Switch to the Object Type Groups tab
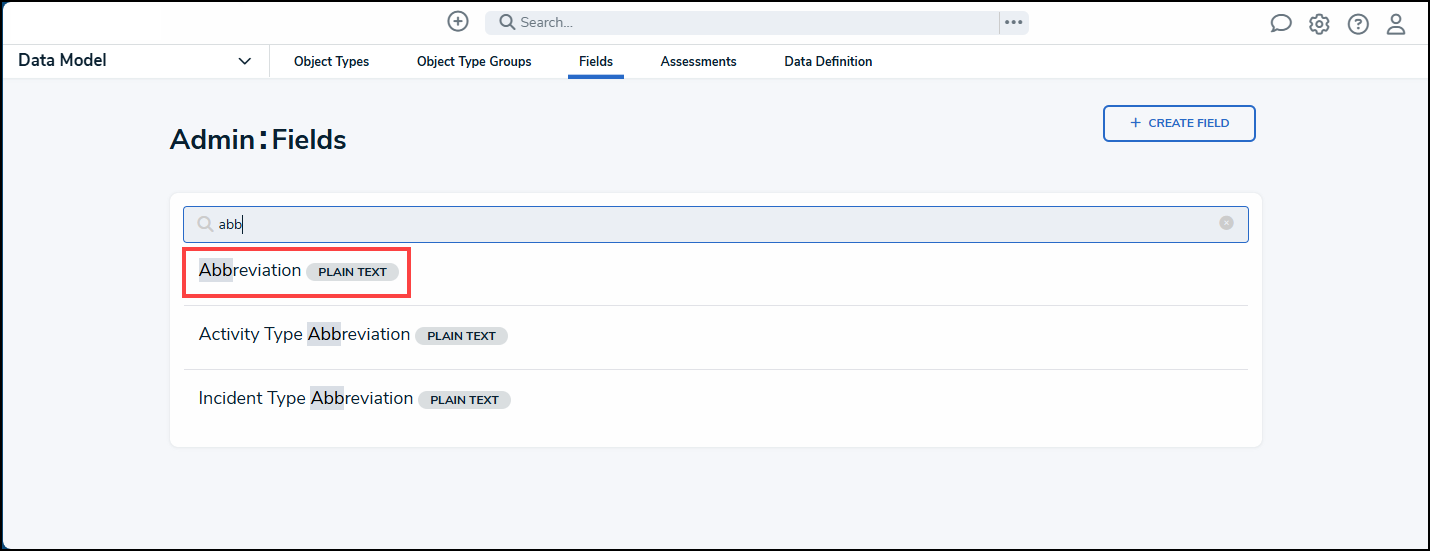This screenshot has width=1430, height=551. click(474, 61)
